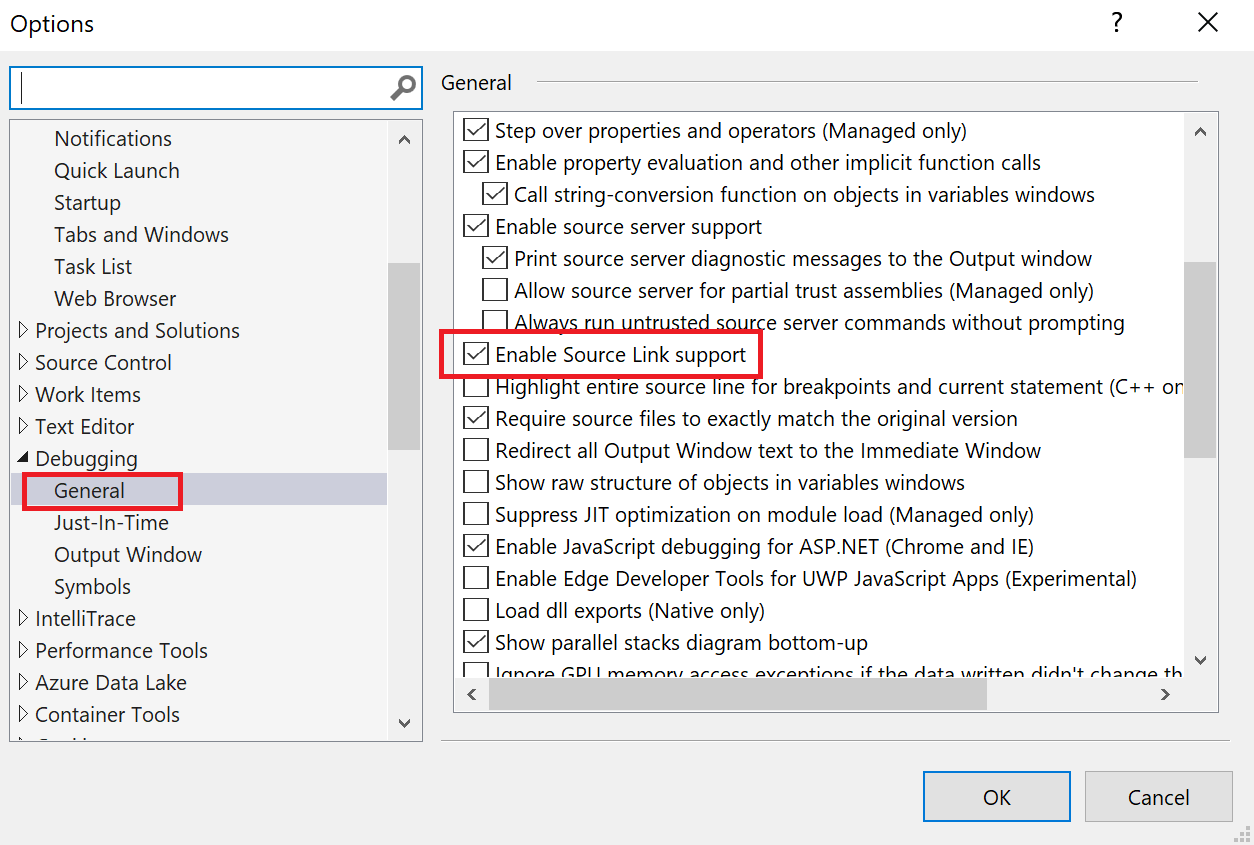Uncheck Step over properties and operators
This screenshot has height=845, width=1254.
pyautogui.click(x=475, y=129)
